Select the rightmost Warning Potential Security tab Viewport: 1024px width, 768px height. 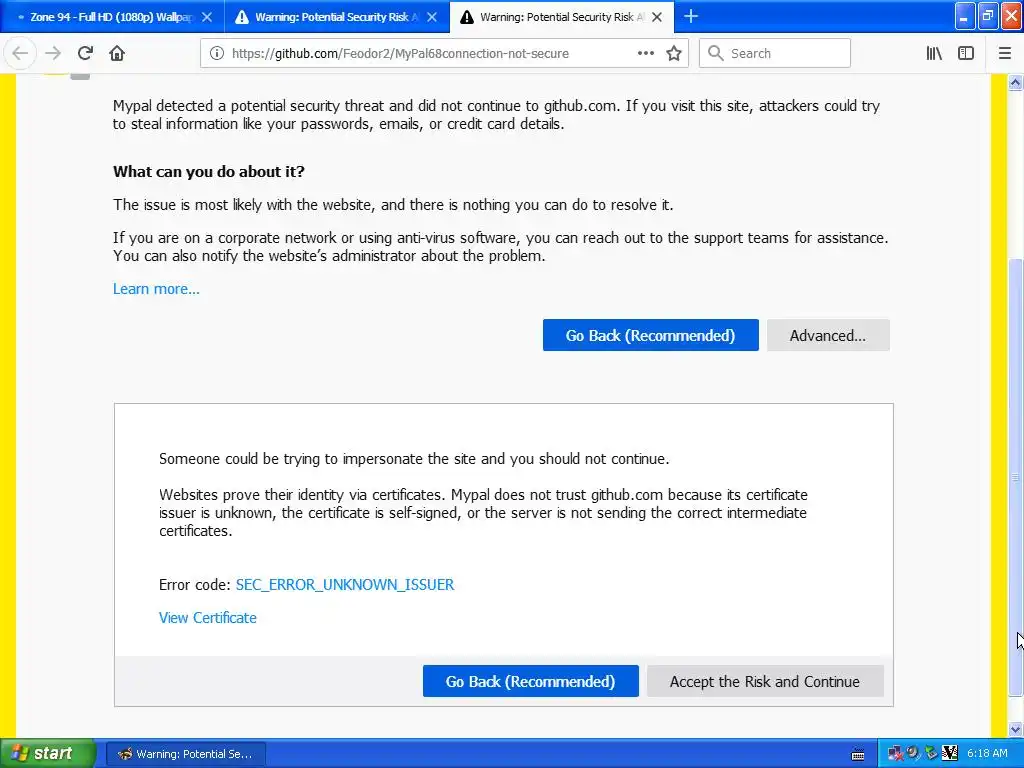[562, 17]
